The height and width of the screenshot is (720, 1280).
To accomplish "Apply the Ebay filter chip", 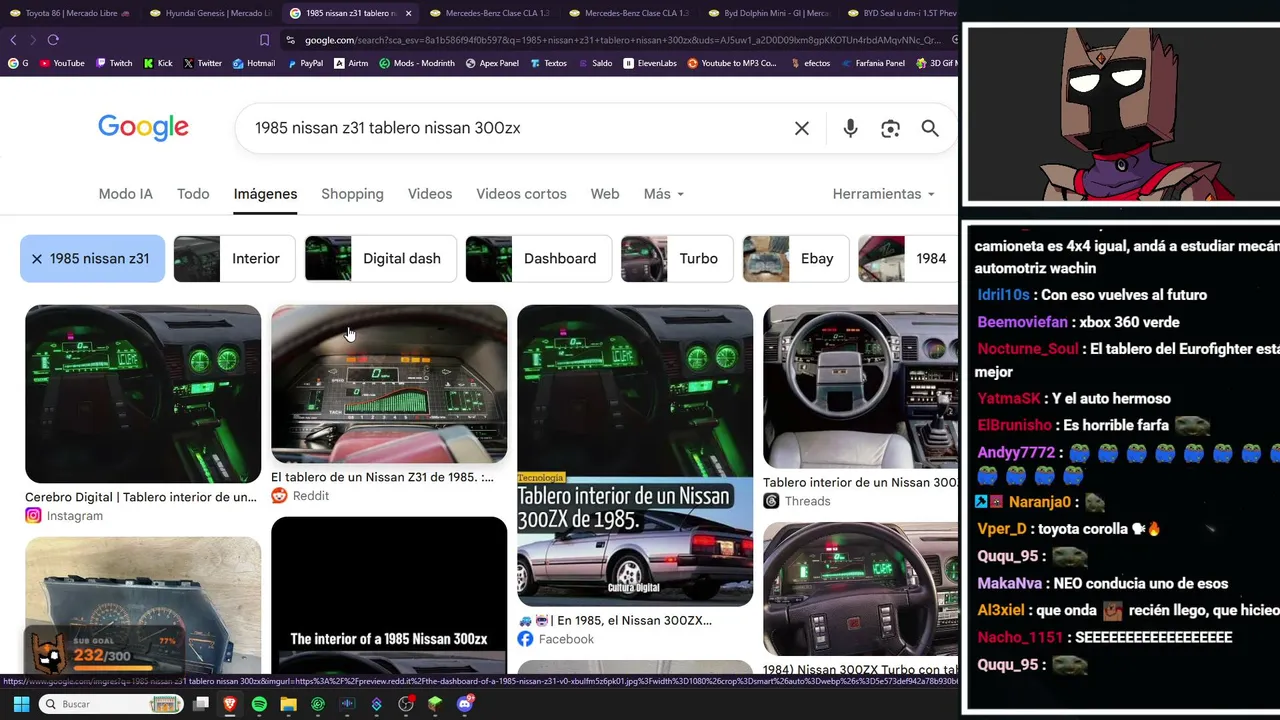I will click(796, 258).
